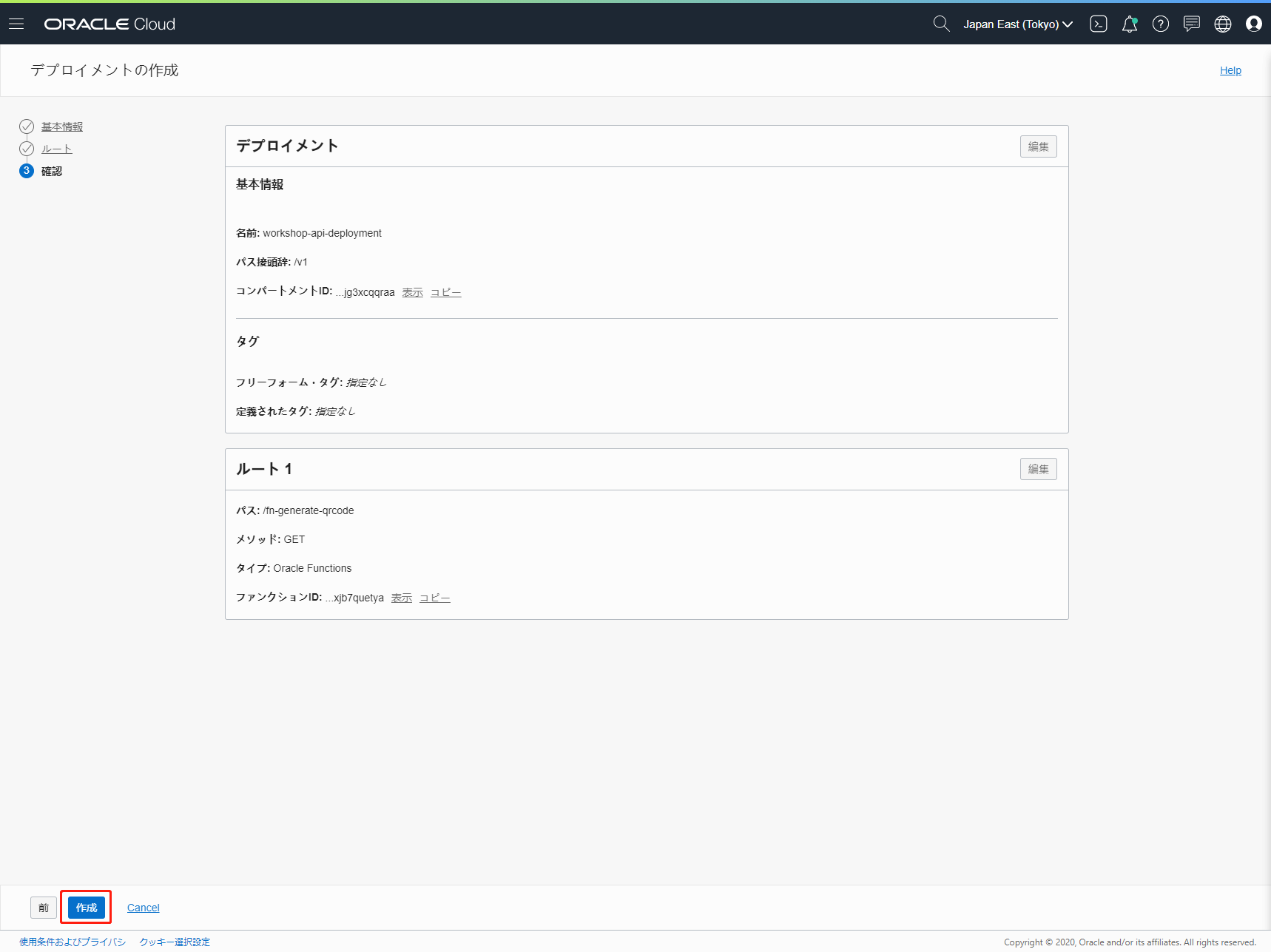Click the globe language icon
The height and width of the screenshot is (952, 1271).
pyautogui.click(x=1223, y=24)
